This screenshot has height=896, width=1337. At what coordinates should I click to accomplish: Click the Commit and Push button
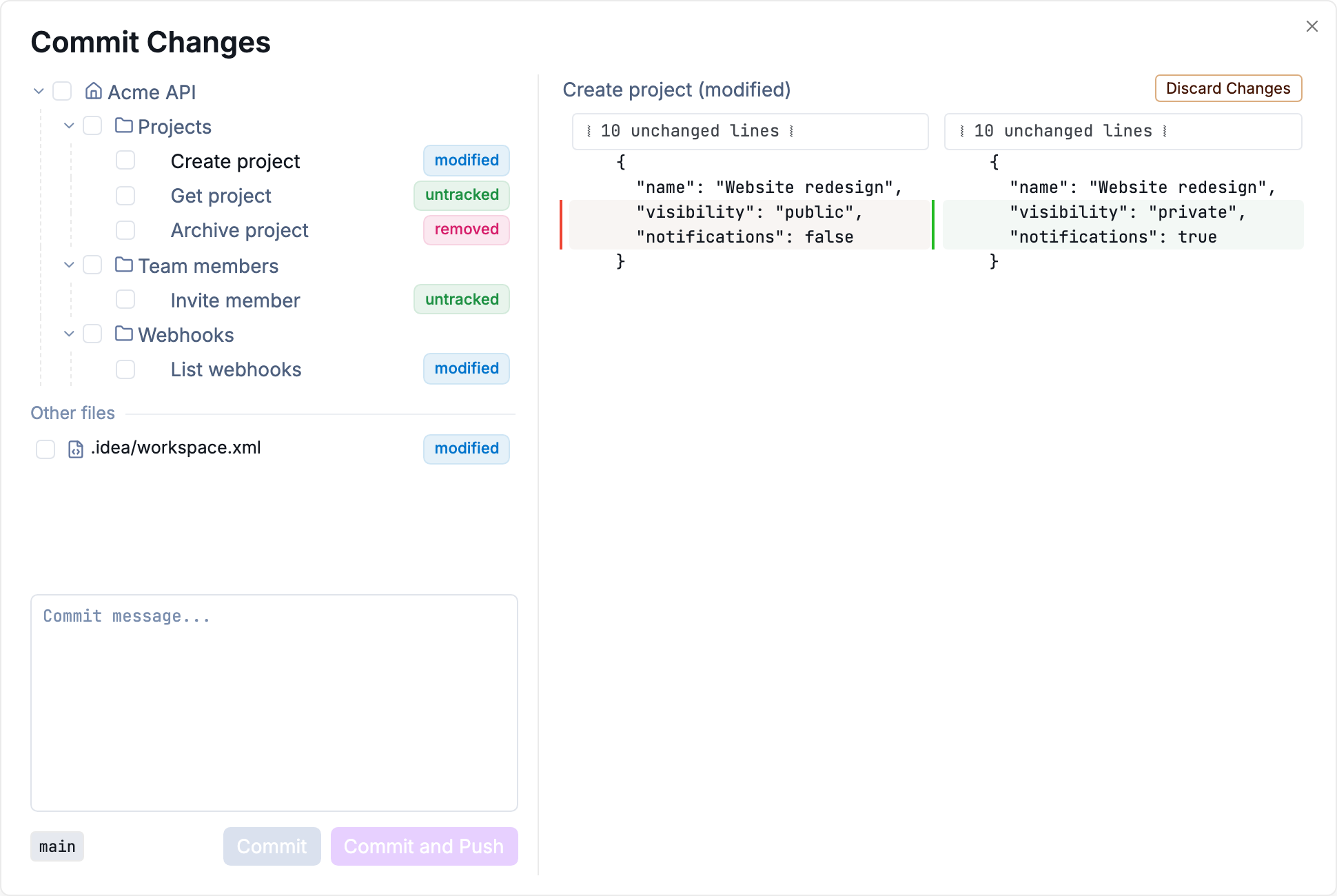click(425, 846)
